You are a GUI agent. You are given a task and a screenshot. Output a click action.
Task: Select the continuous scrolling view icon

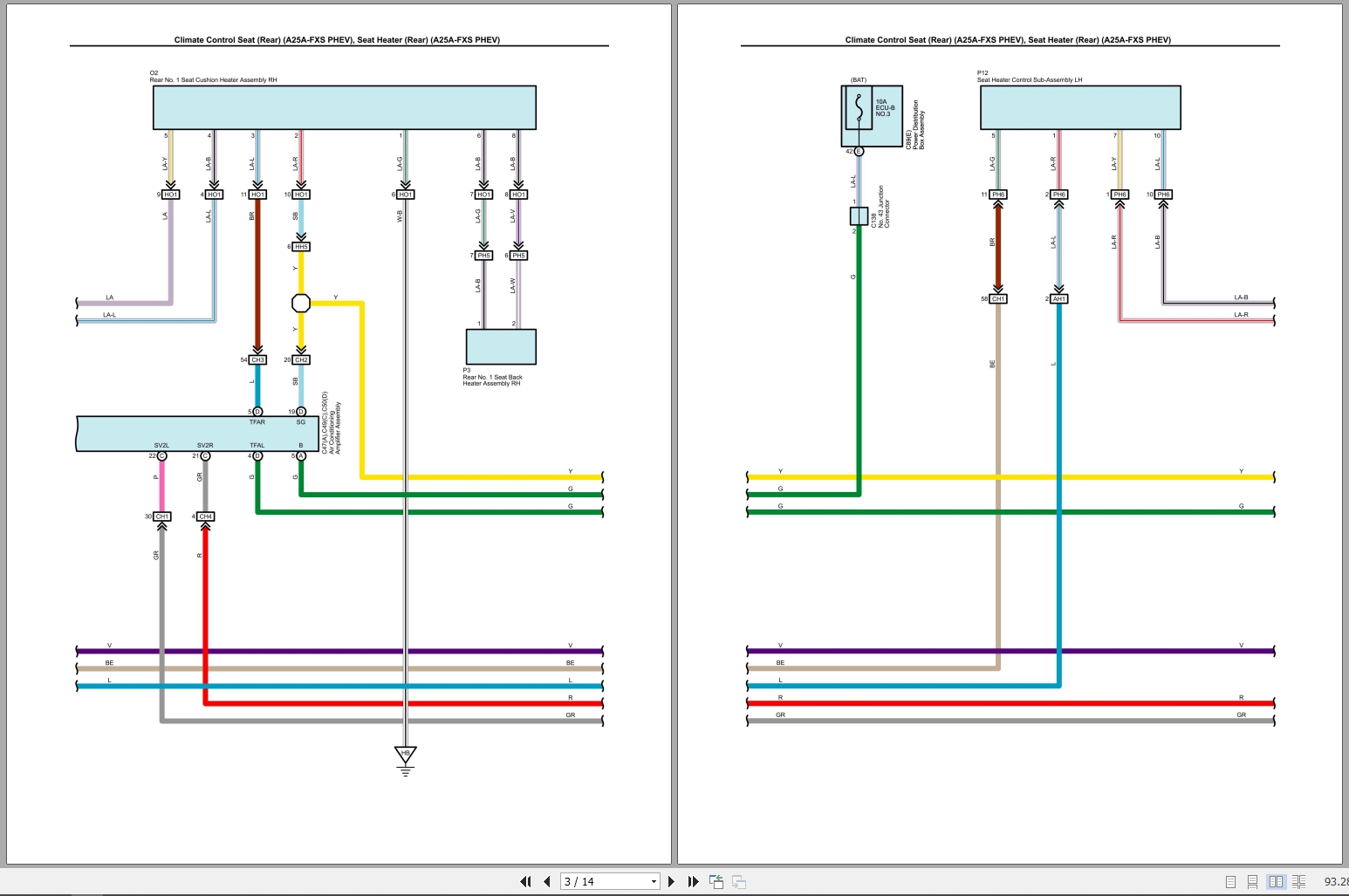pyautogui.click(x=1253, y=882)
